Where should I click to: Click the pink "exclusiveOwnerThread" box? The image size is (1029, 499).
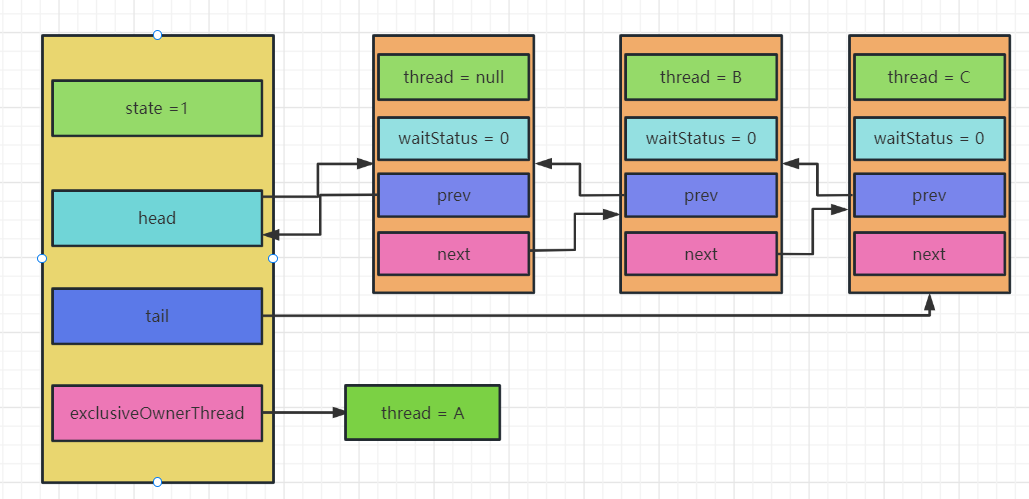coord(157,413)
